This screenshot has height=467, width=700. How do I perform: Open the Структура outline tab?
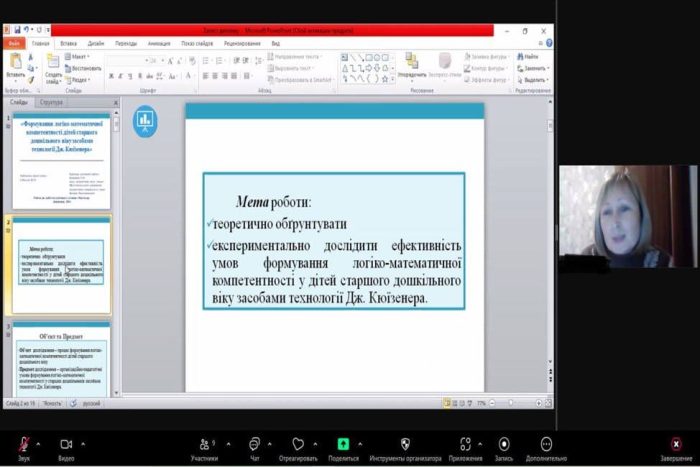51,102
